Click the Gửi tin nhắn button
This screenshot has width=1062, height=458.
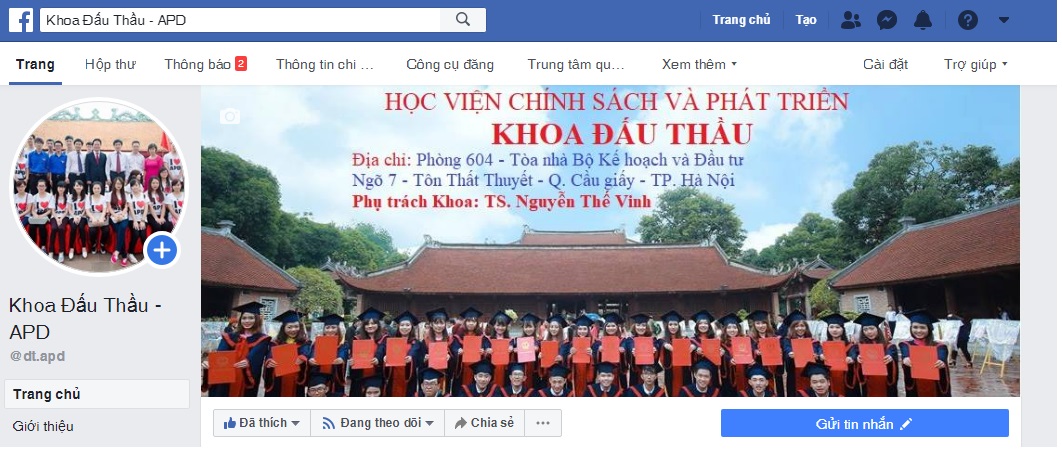[865, 423]
